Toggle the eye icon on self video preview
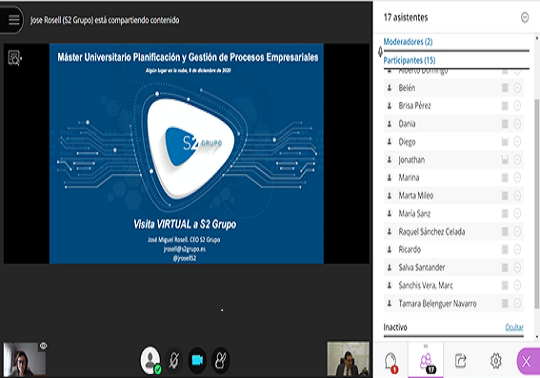 (43, 346)
